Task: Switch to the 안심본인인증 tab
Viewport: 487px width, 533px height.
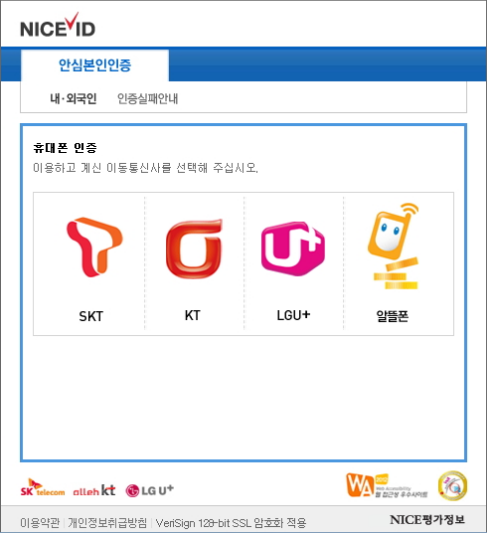Action: pos(95,65)
